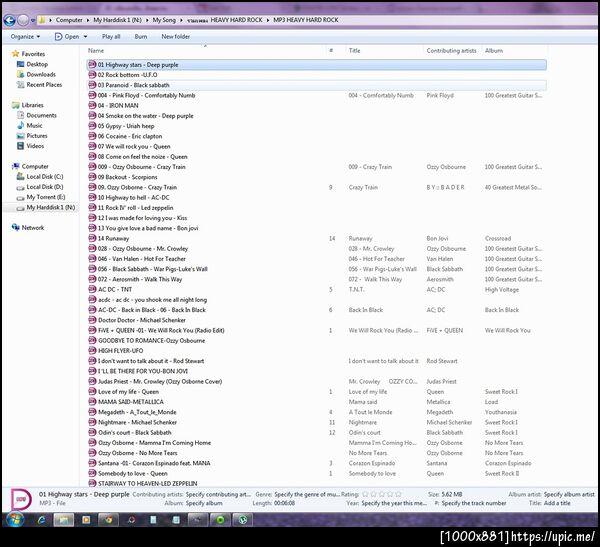
Task: Select file 10 Highway to hell - AC-DC
Action: click(x=133, y=198)
